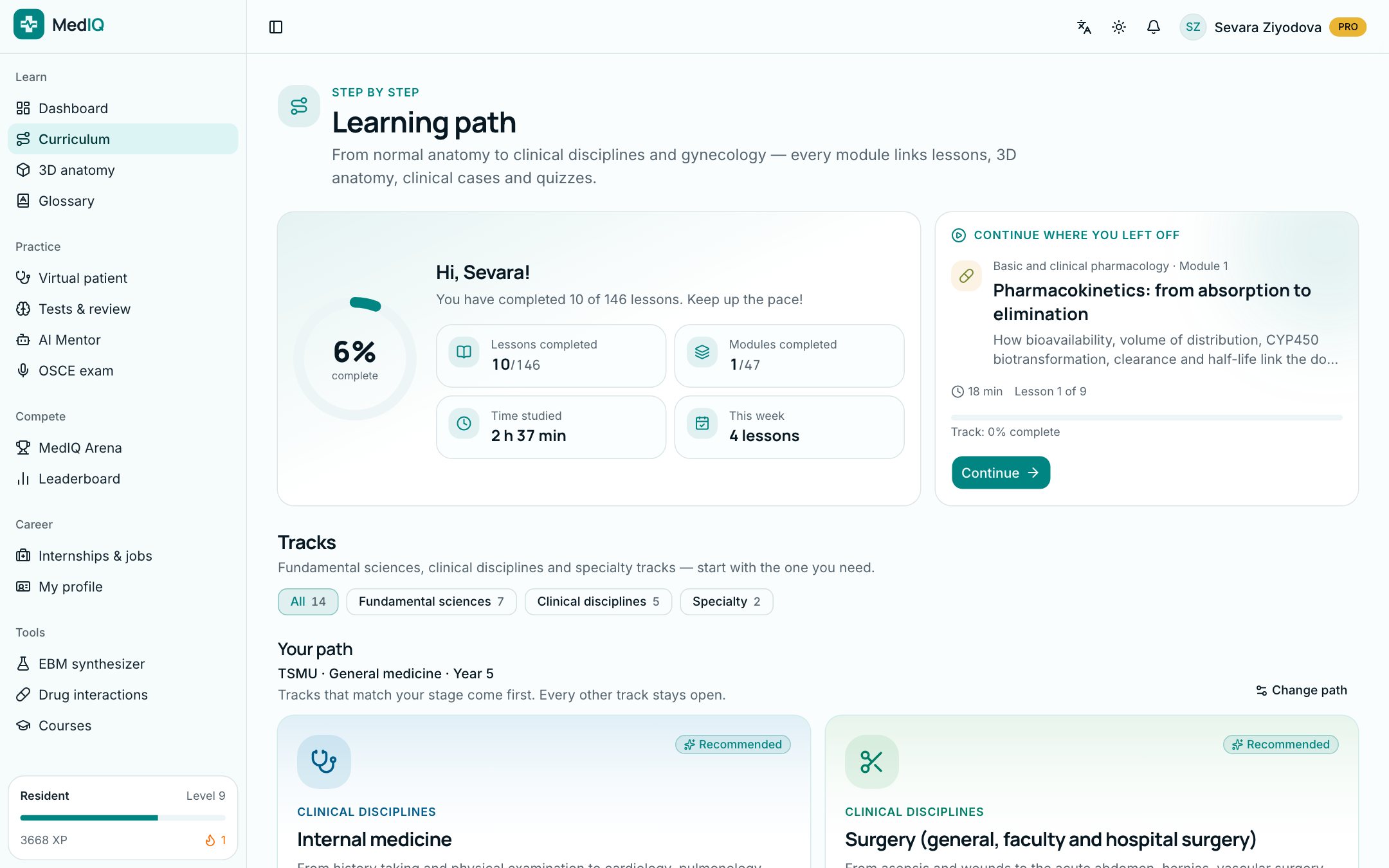Click the Internships & jobs briefcase icon
The image size is (1389, 868).
pyautogui.click(x=23, y=556)
